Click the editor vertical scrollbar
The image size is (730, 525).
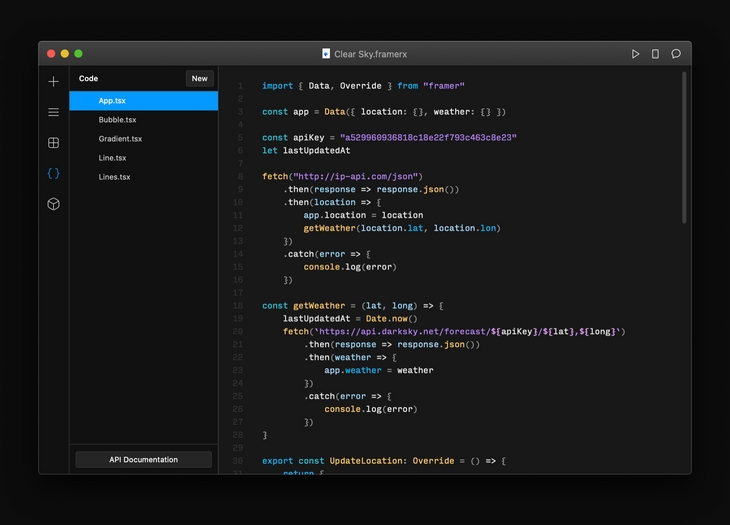pyautogui.click(x=684, y=147)
